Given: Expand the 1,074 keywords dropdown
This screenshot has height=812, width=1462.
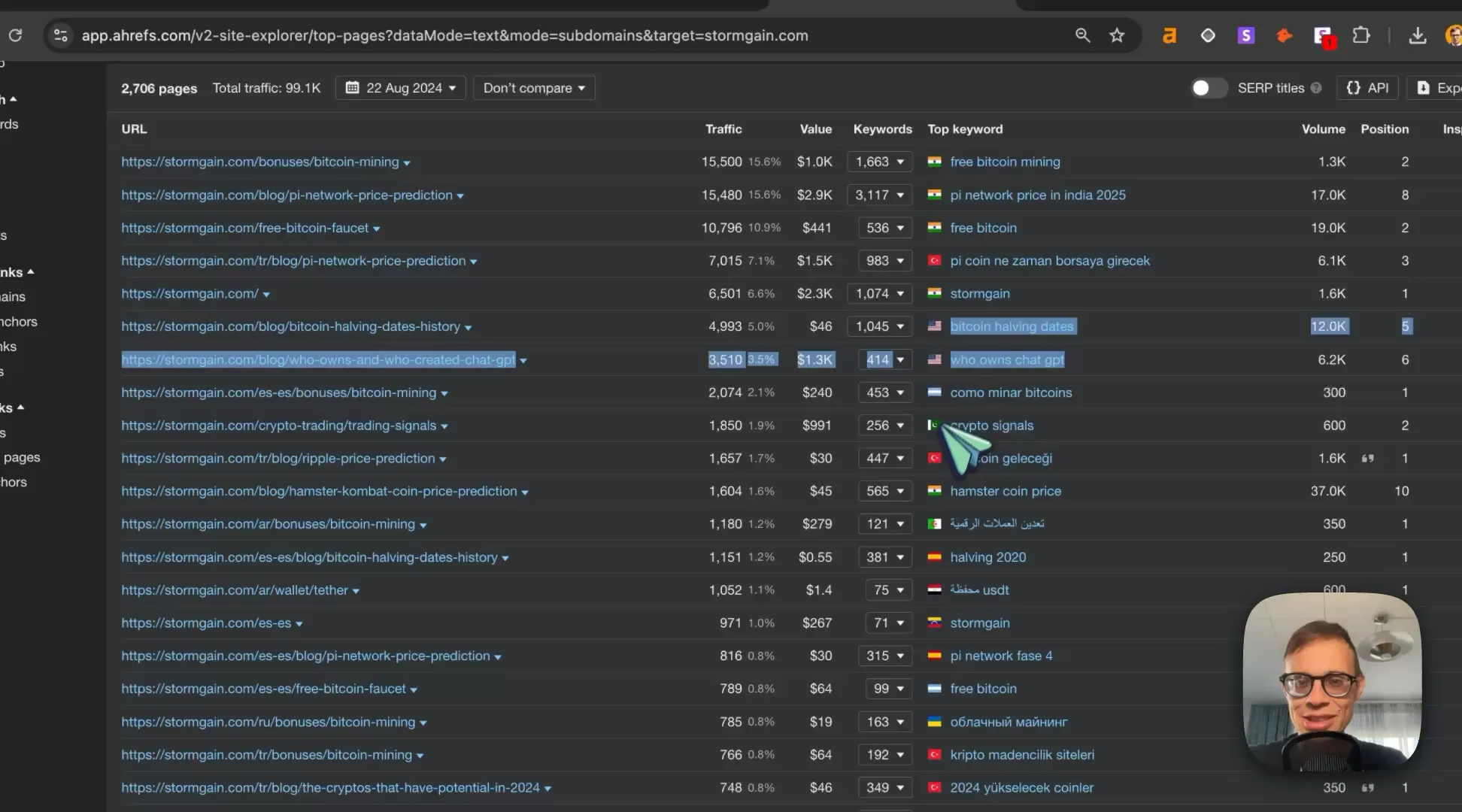Looking at the screenshot, I should [879, 293].
